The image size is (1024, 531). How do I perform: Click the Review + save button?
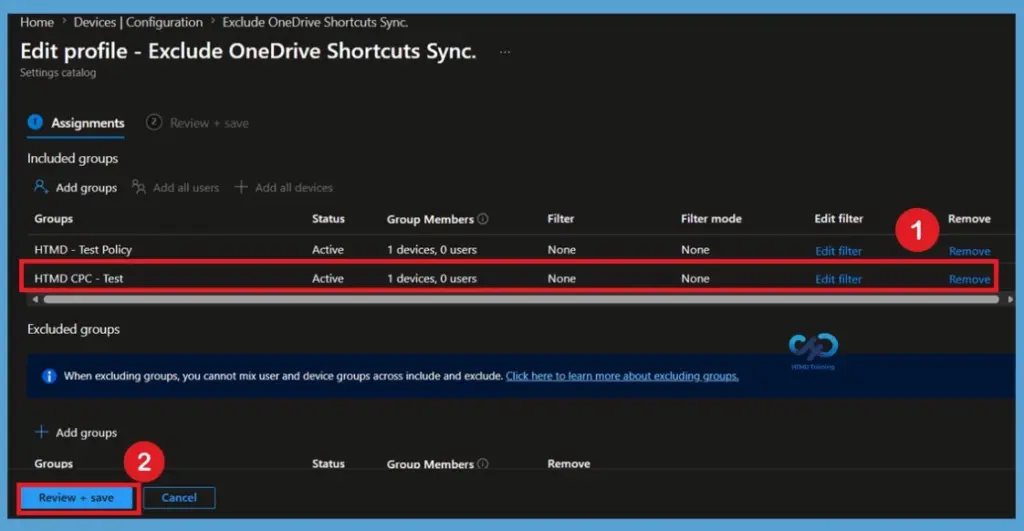pos(76,498)
